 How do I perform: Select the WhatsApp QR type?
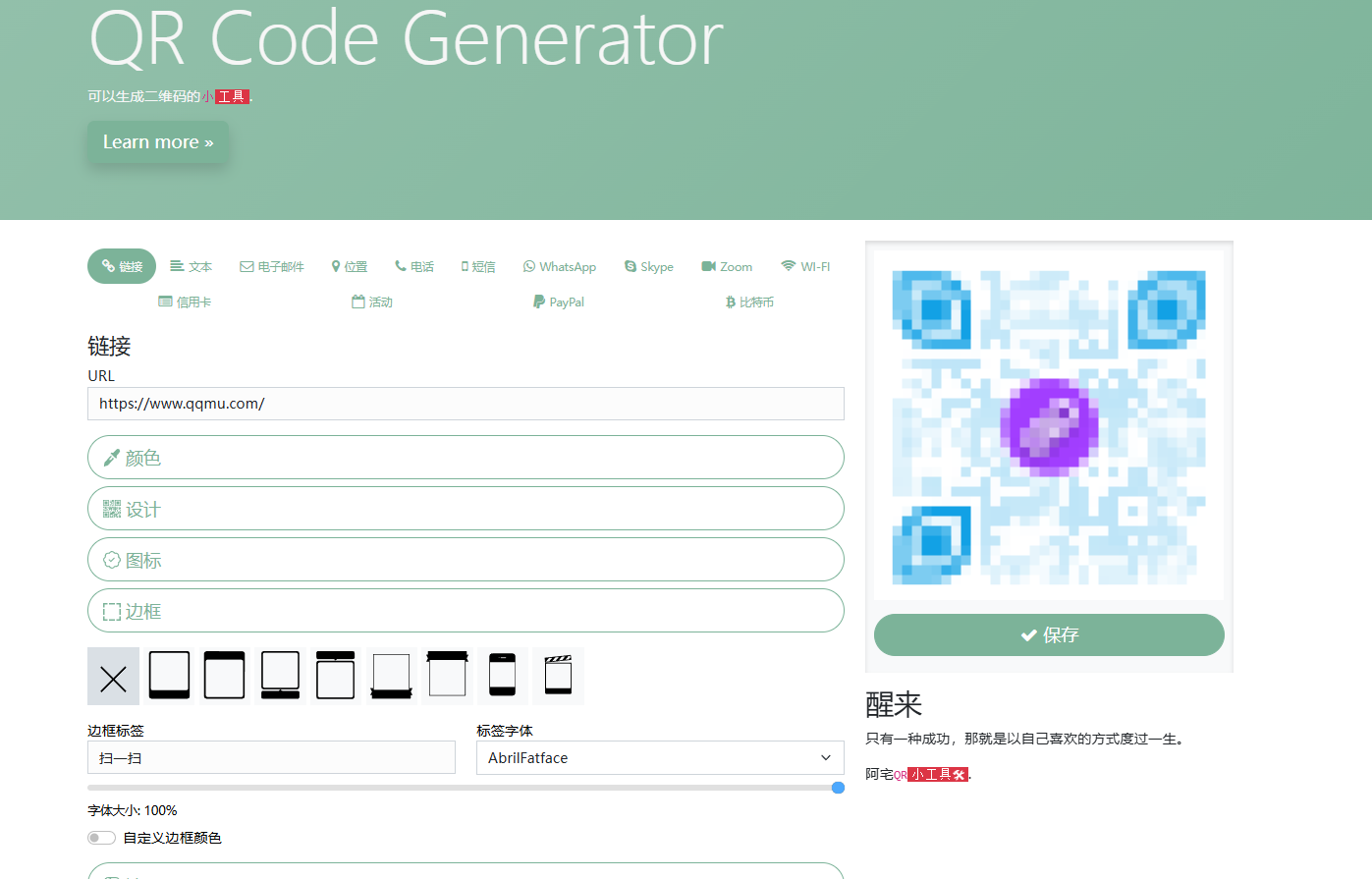click(x=560, y=266)
